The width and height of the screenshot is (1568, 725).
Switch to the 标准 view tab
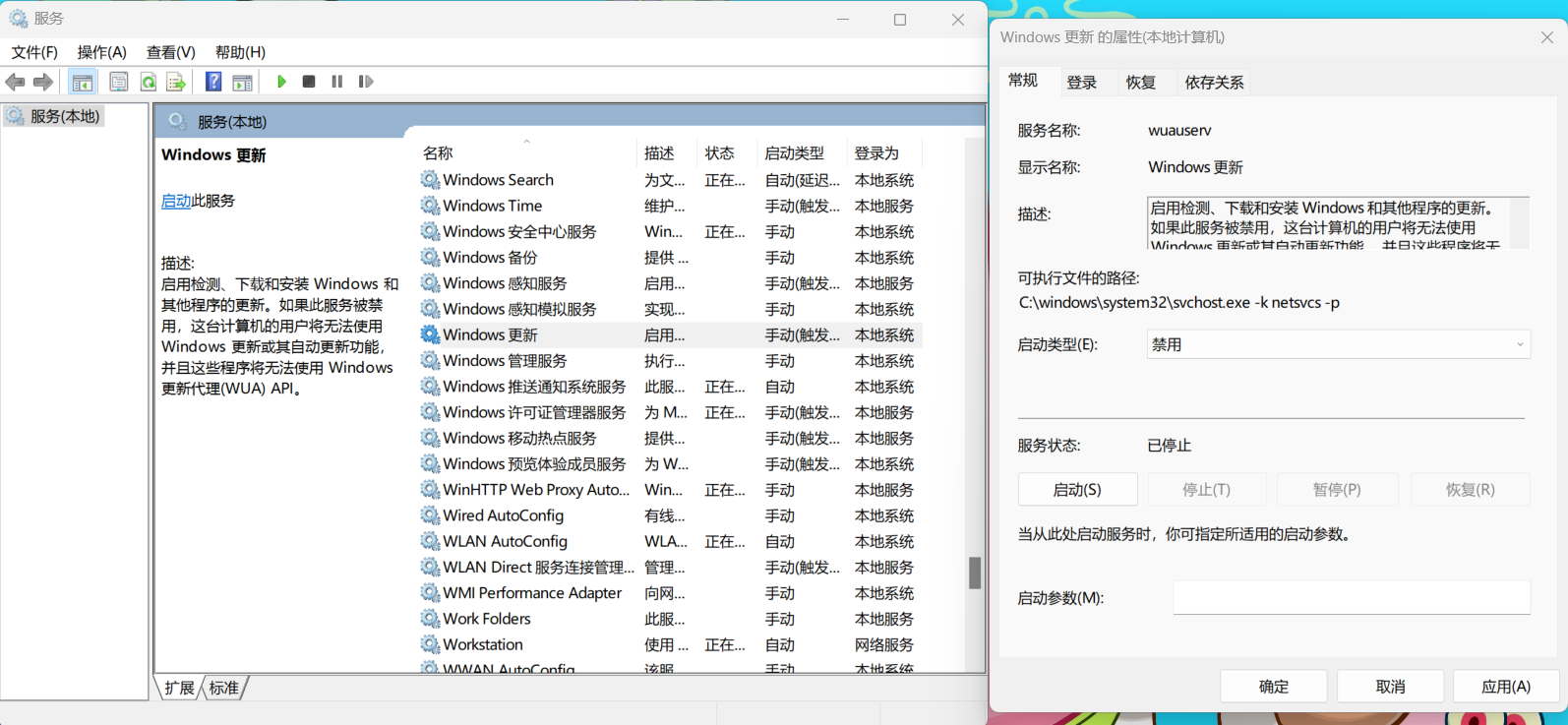pyautogui.click(x=224, y=688)
